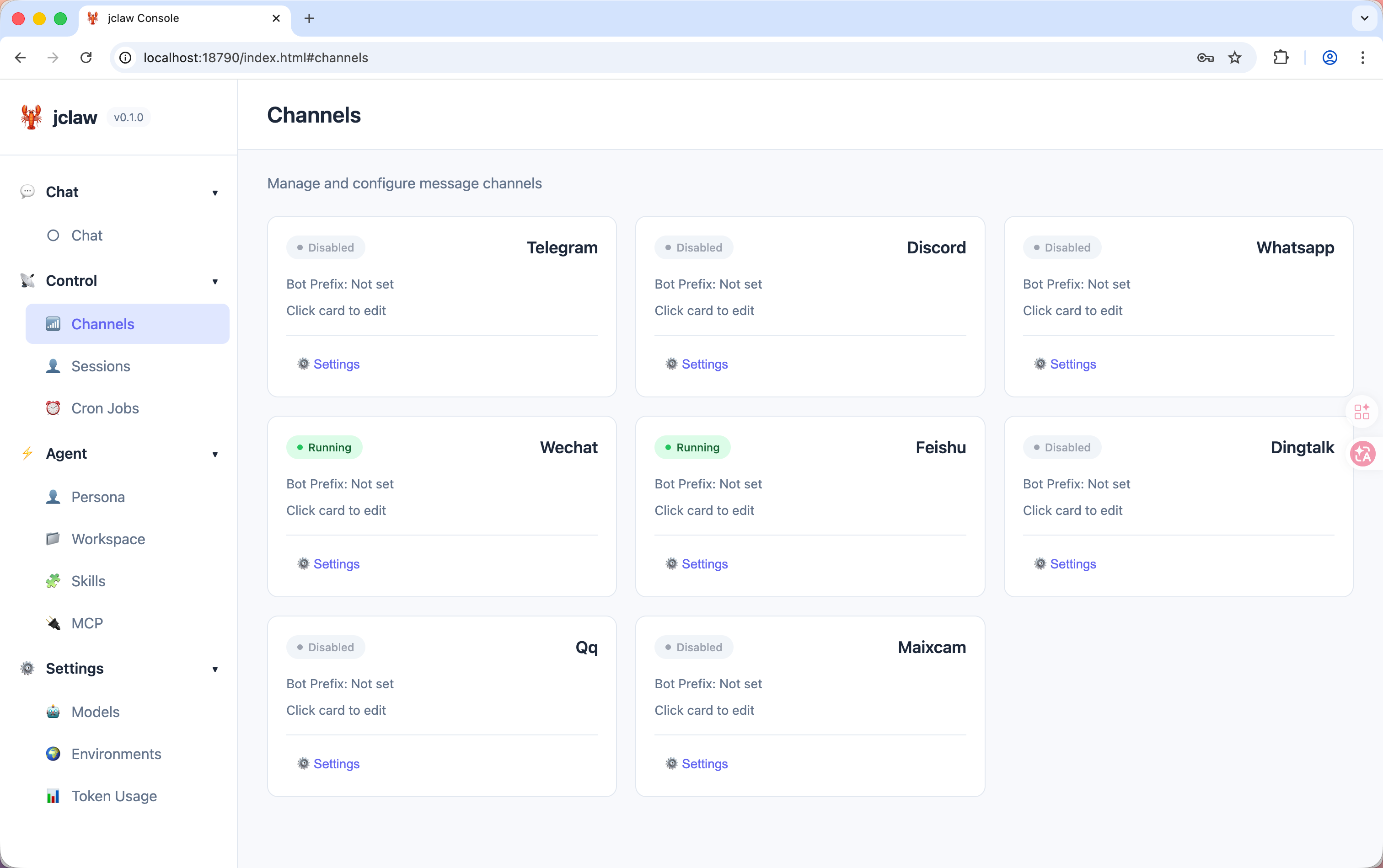
Task: Bookmark this page with the star icon
Action: [x=1235, y=58]
